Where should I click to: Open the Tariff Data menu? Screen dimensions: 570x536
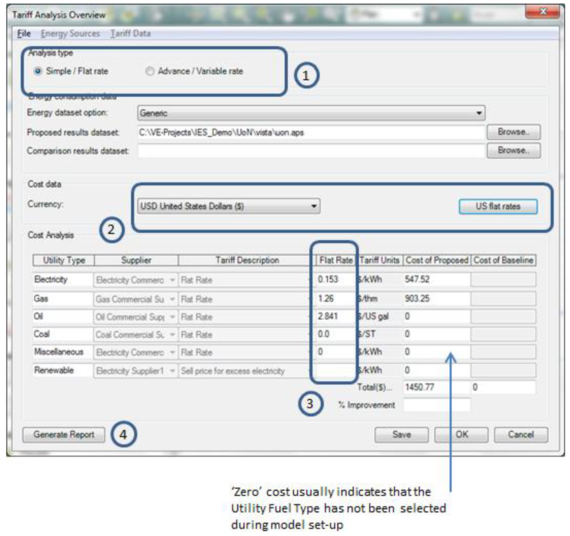click(x=131, y=33)
